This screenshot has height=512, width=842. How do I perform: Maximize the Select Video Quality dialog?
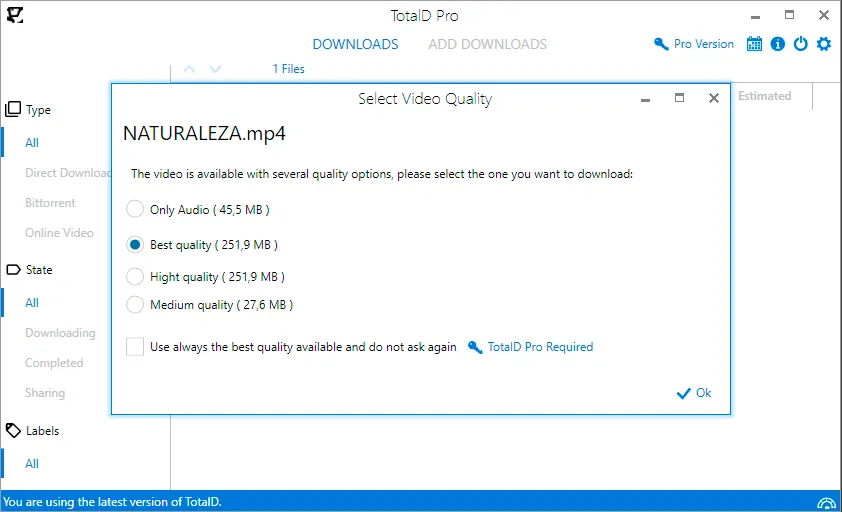coord(679,98)
